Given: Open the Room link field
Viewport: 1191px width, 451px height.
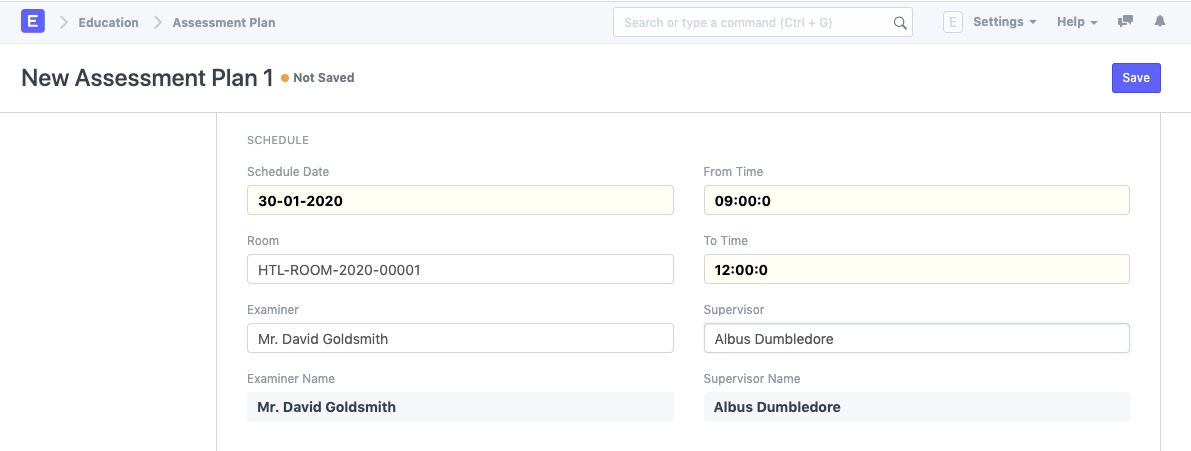Looking at the screenshot, I should (460, 269).
